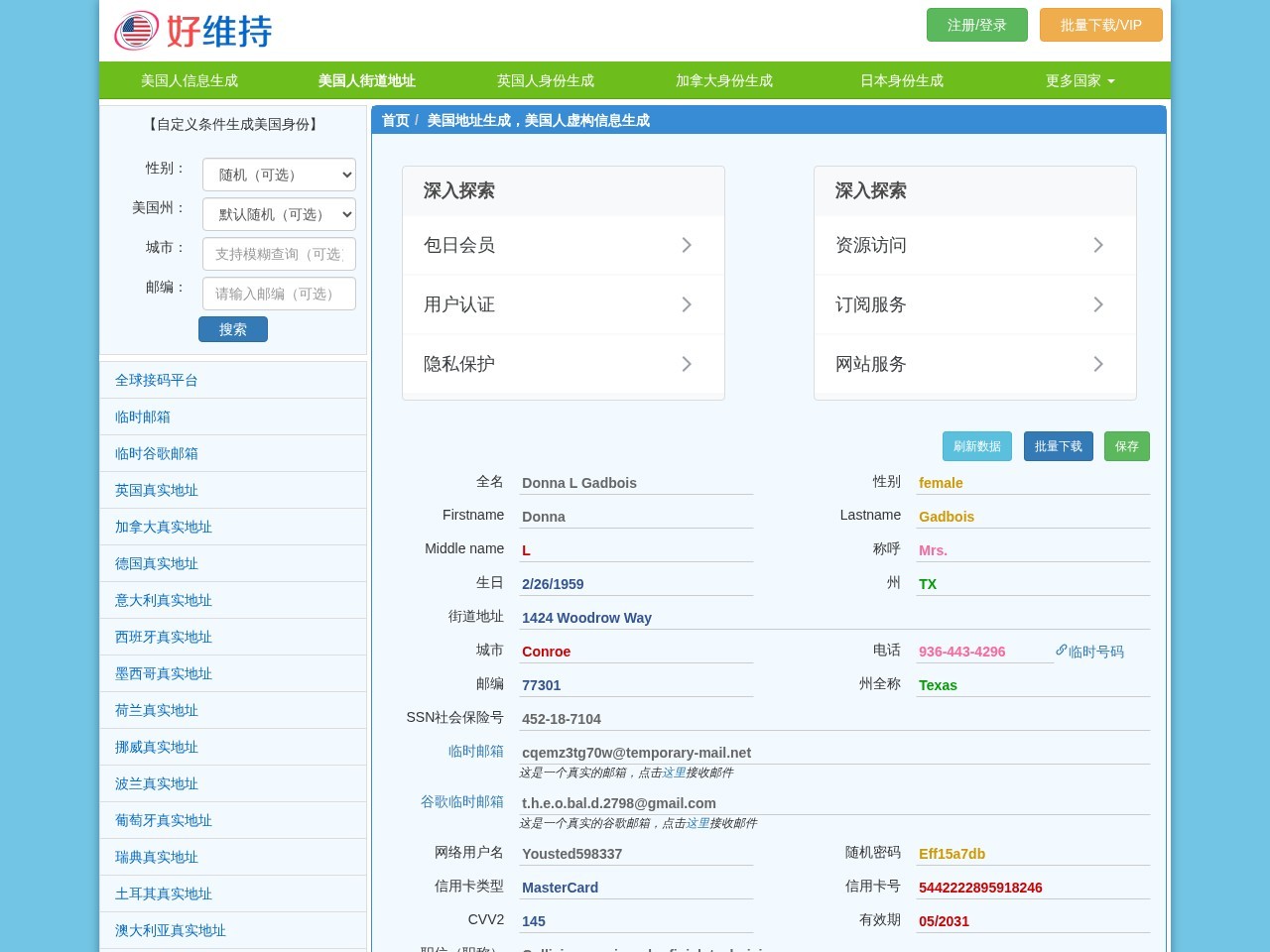
Task: Click the green 保存 button
Action: (x=1127, y=446)
